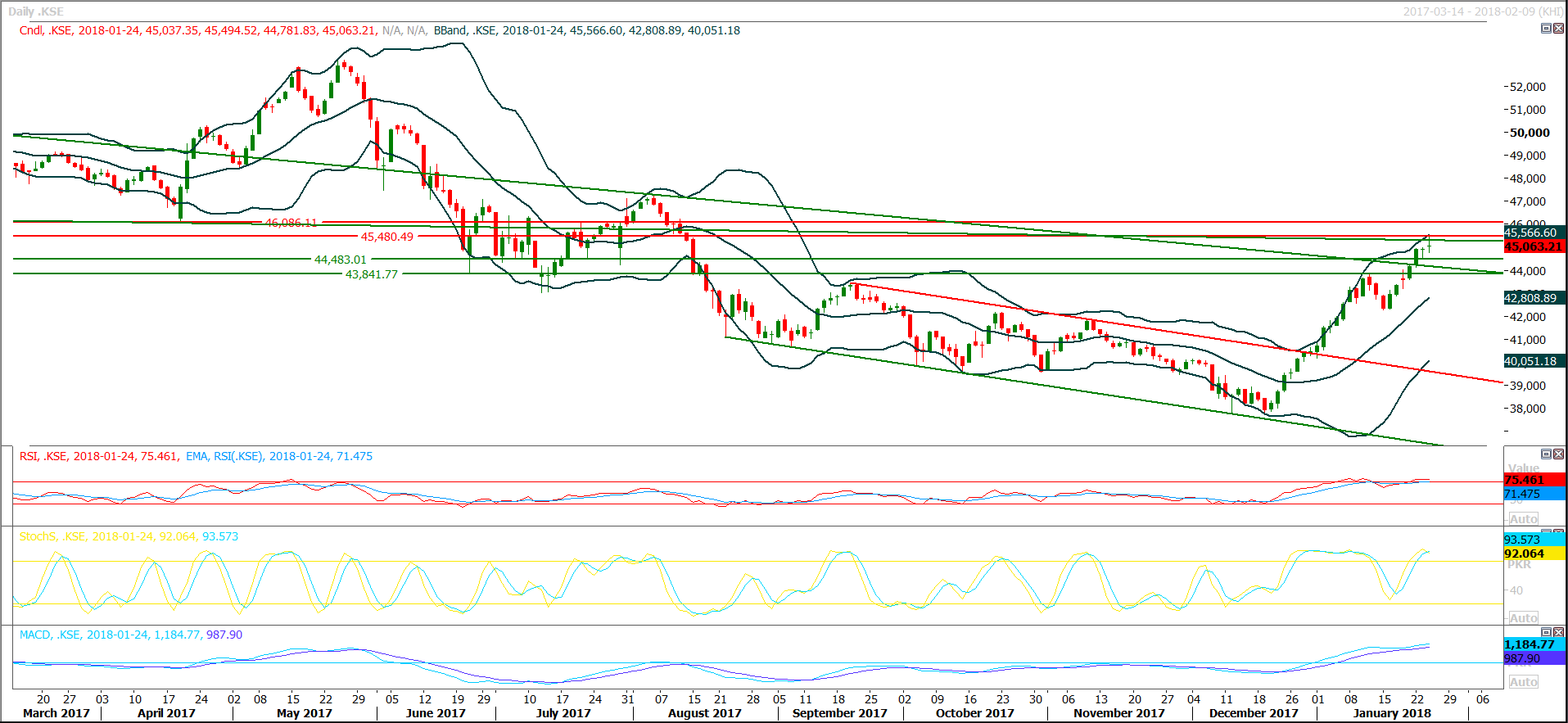Close the main candlestick chart panel
1568x723 pixels.
click(x=1558, y=29)
